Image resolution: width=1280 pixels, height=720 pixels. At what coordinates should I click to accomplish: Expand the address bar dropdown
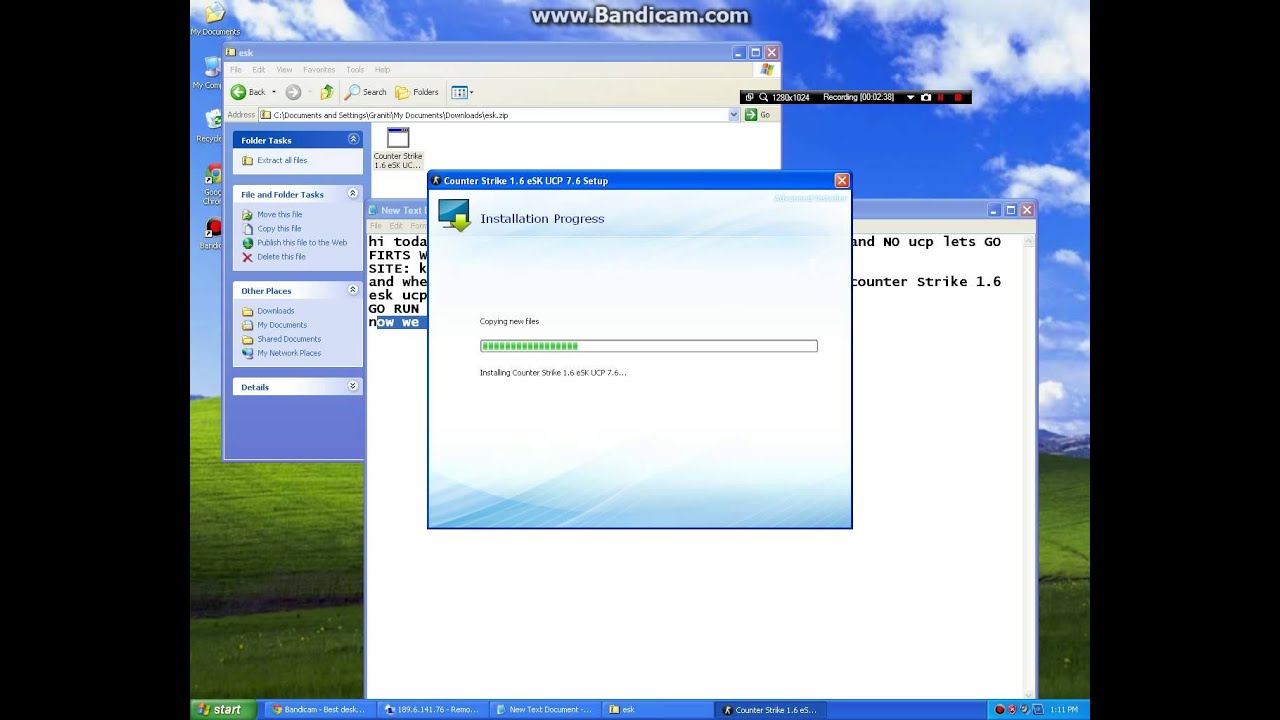pos(734,115)
